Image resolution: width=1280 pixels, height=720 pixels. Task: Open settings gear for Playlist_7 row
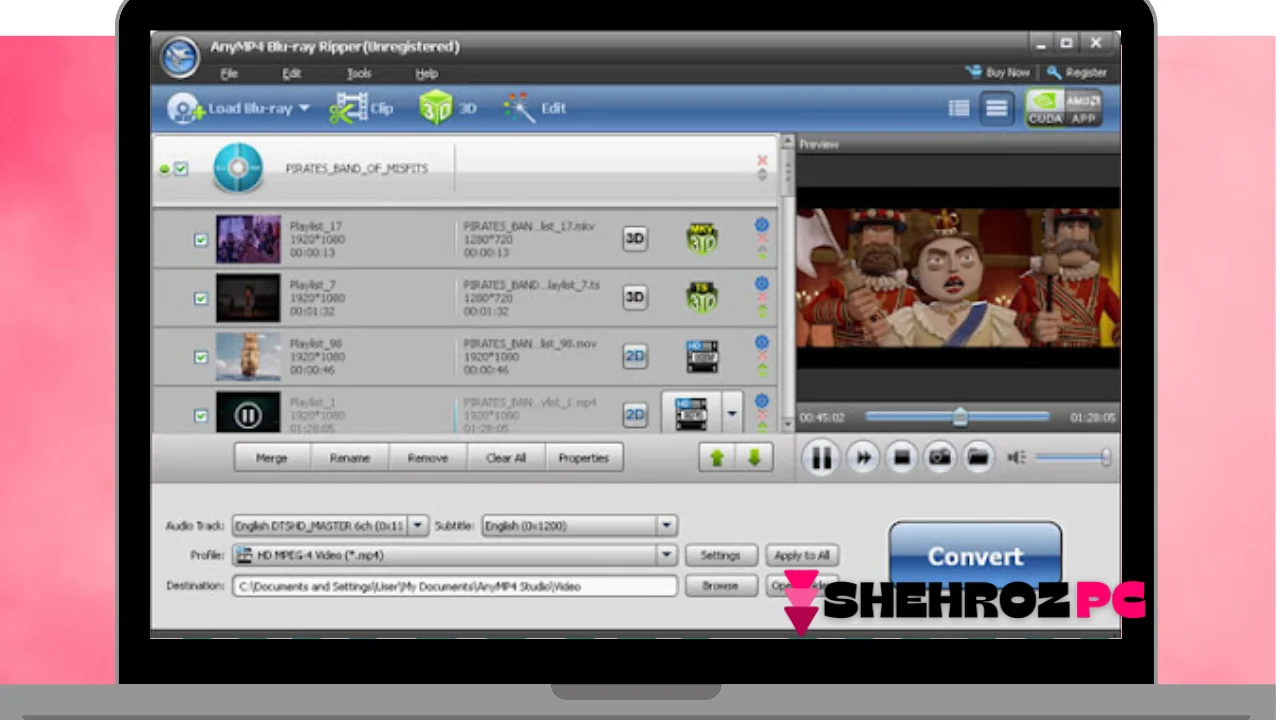click(762, 284)
